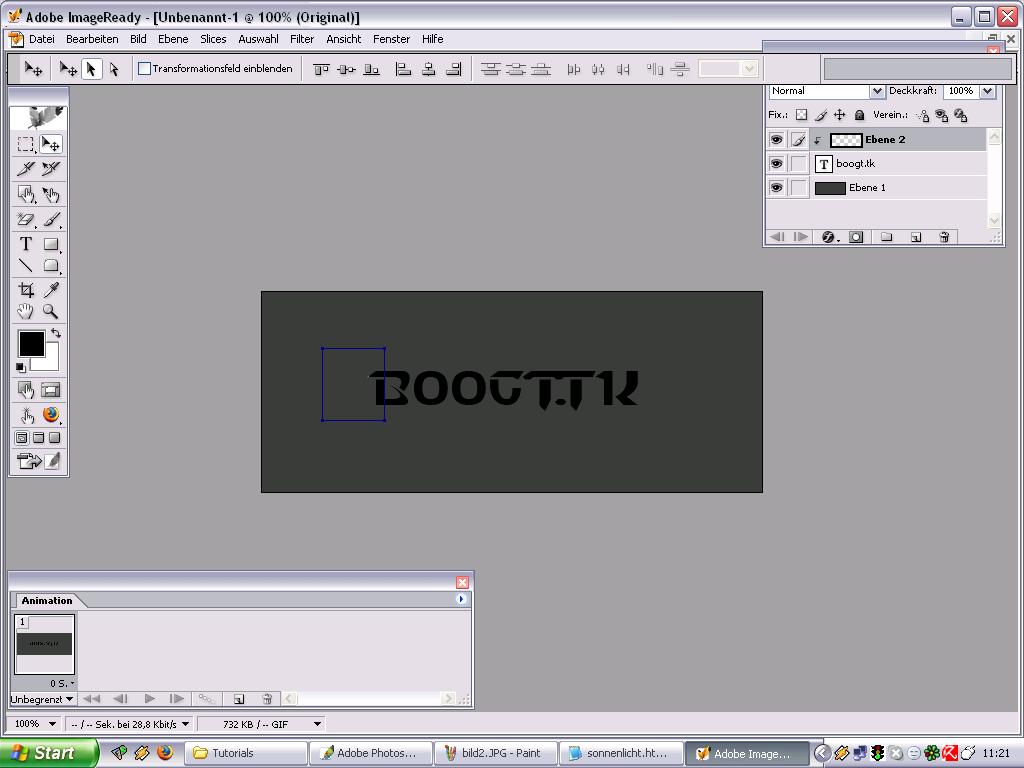Delete layer using Layers panel trash icon
Image resolution: width=1024 pixels, height=768 pixels.
click(943, 237)
